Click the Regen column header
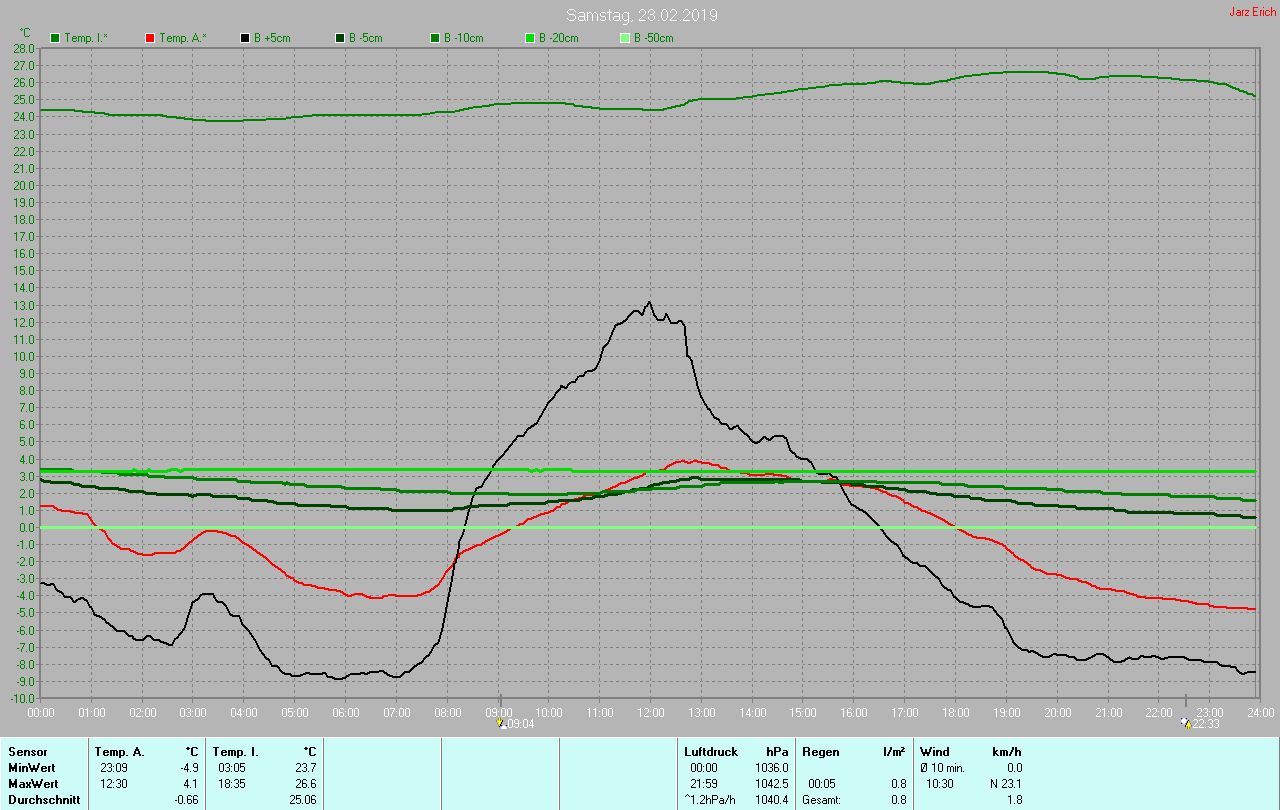The image size is (1280, 810). [820, 751]
